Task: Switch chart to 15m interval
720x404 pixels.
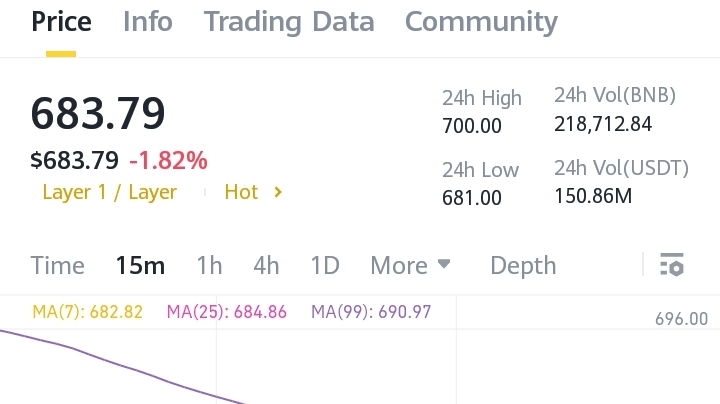Action: point(140,265)
